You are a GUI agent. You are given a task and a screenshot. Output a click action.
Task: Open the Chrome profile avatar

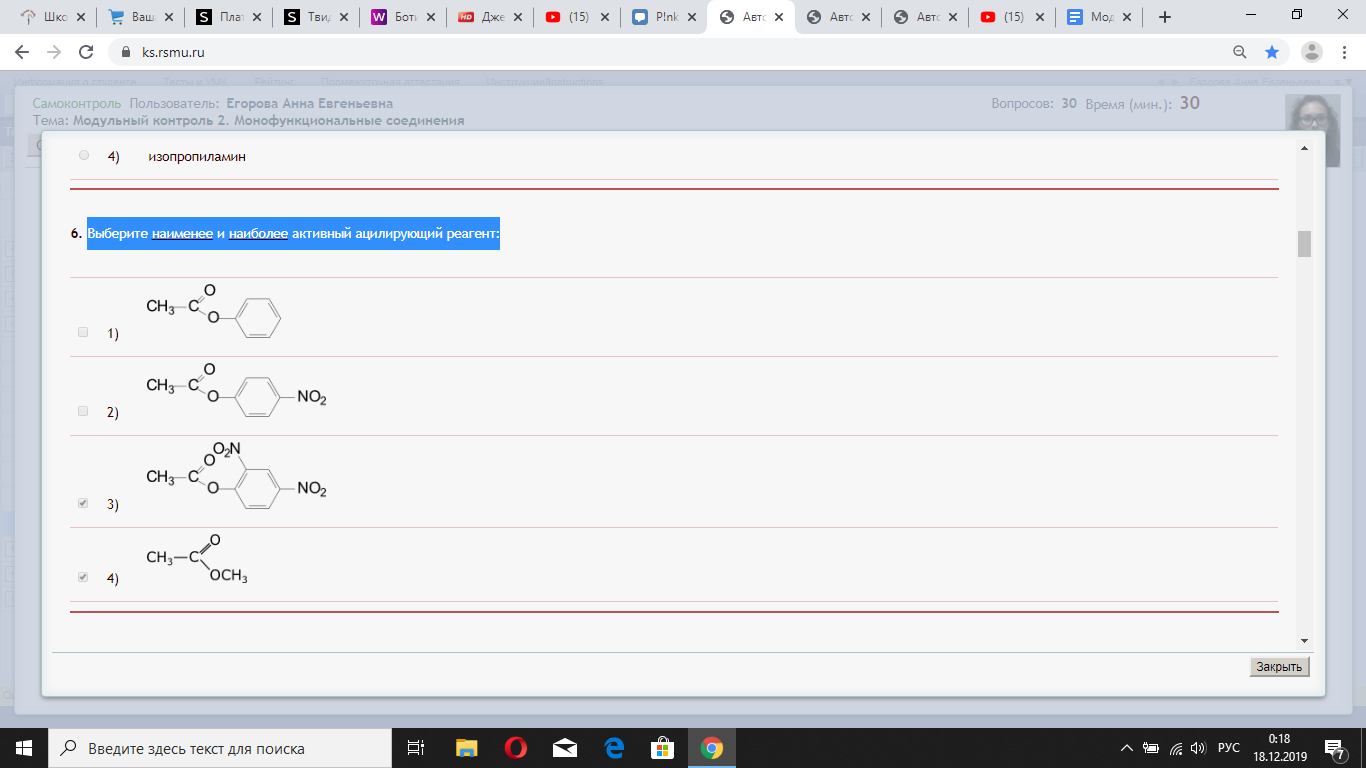point(1313,52)
